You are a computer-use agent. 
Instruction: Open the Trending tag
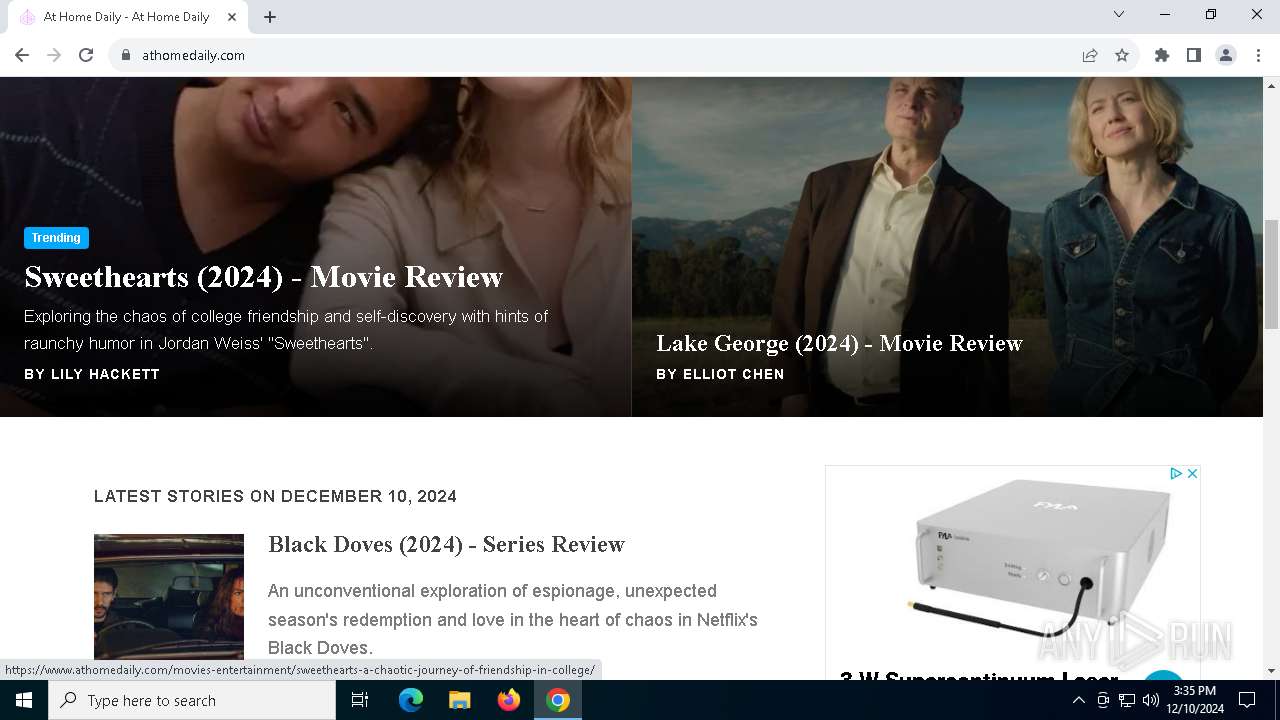tap(56, 238)
